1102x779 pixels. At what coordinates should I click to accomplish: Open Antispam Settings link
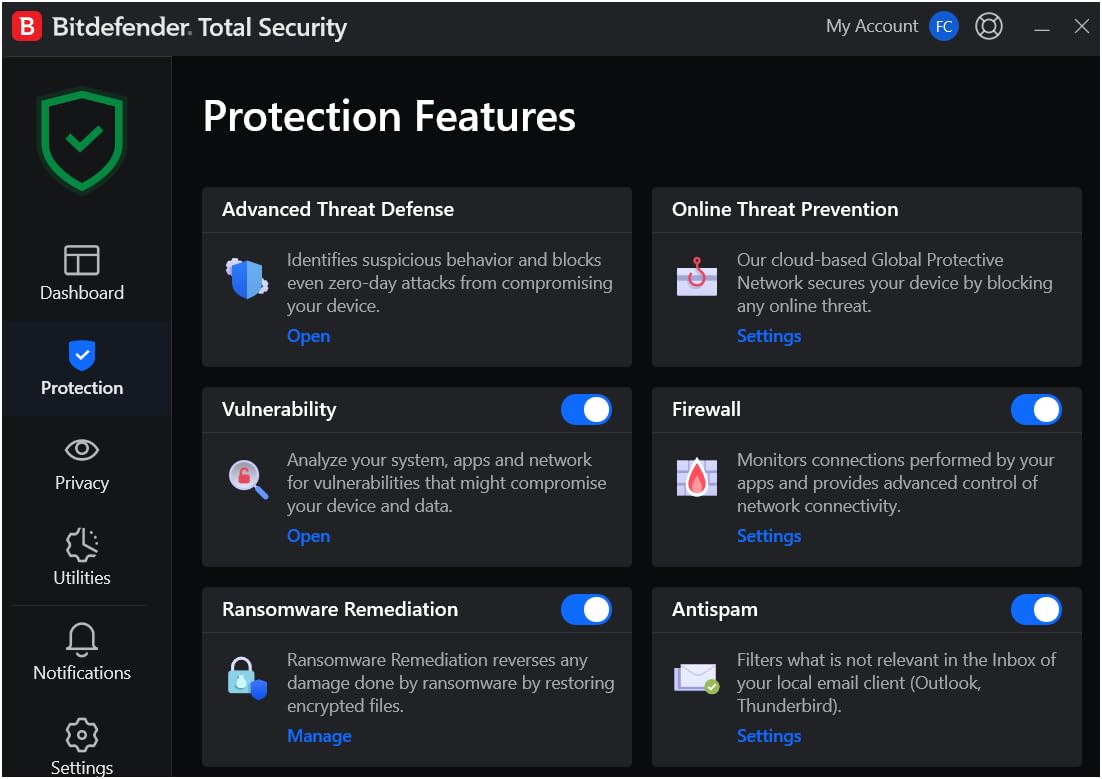(769, 736)
